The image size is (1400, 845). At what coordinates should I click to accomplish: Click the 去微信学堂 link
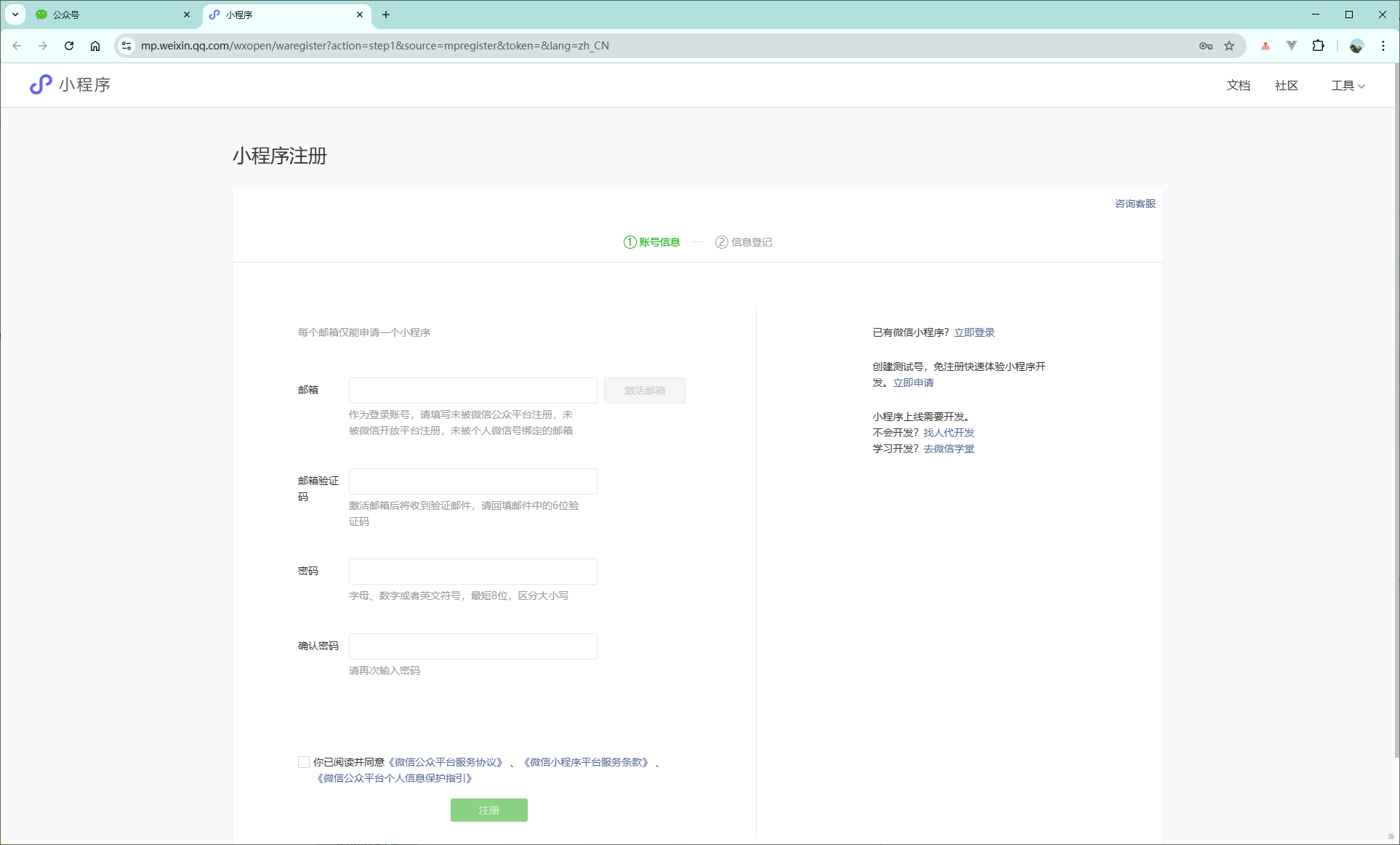[x=949, y=449]
